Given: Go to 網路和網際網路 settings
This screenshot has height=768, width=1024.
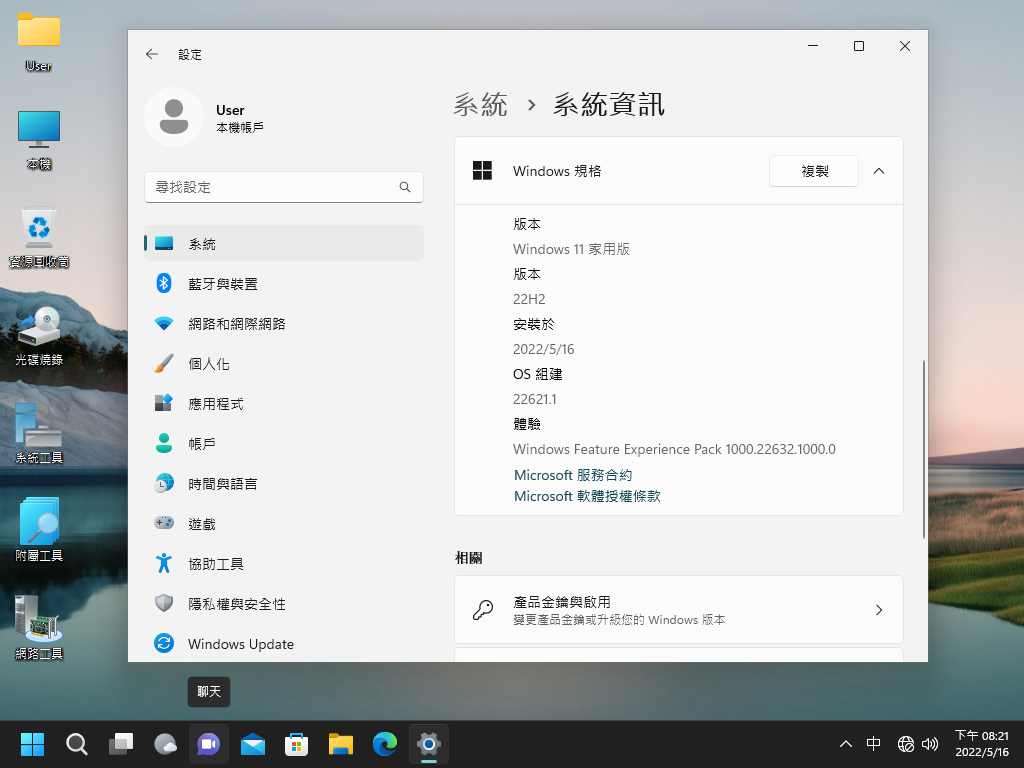Looking at the screenshot, I should 284,324.
